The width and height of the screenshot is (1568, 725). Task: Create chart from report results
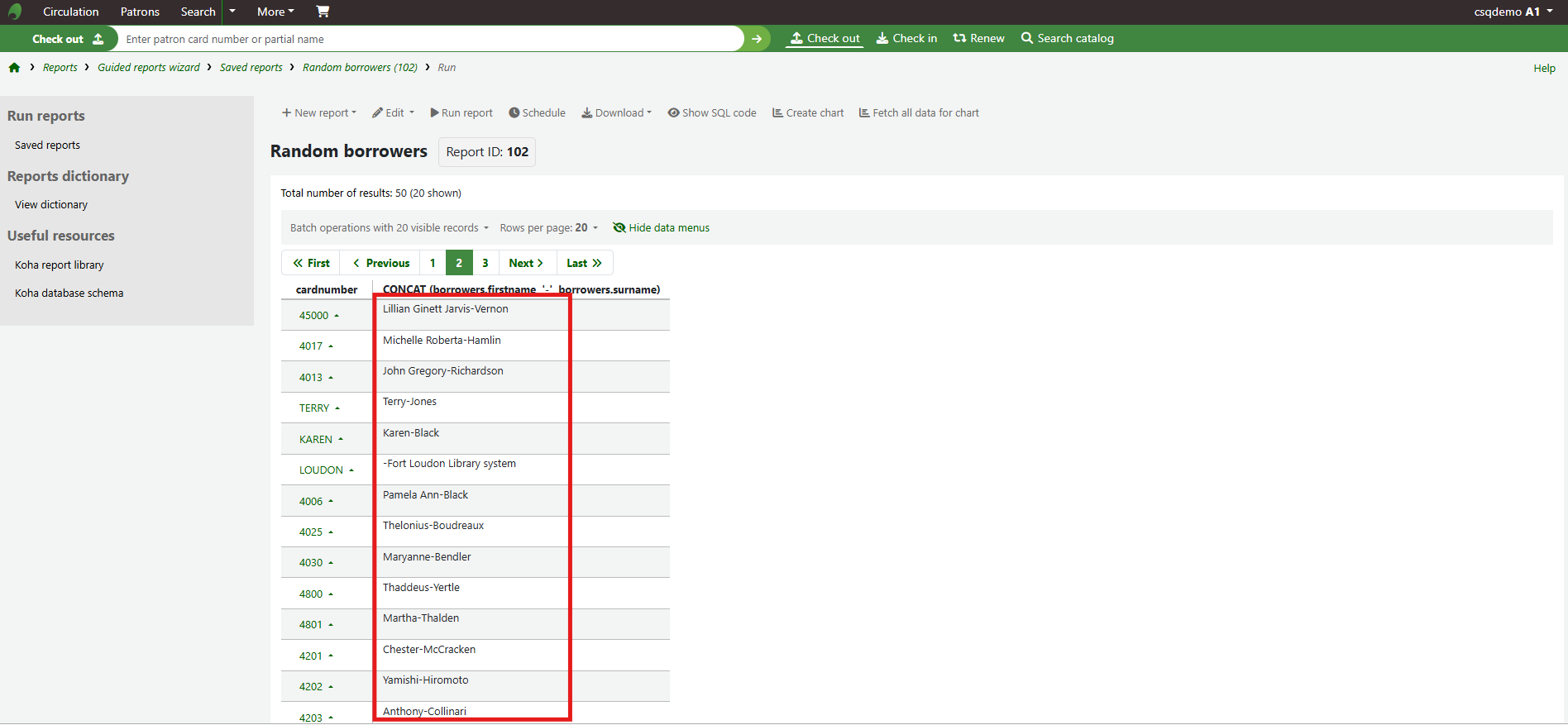[808, 113]
